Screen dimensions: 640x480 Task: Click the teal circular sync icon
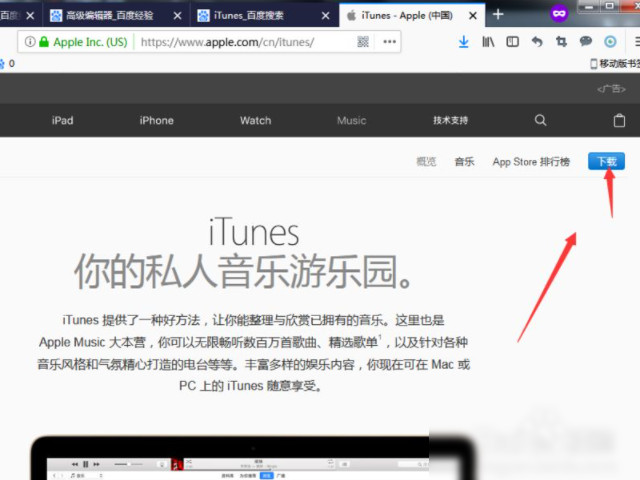pos(610,42)
